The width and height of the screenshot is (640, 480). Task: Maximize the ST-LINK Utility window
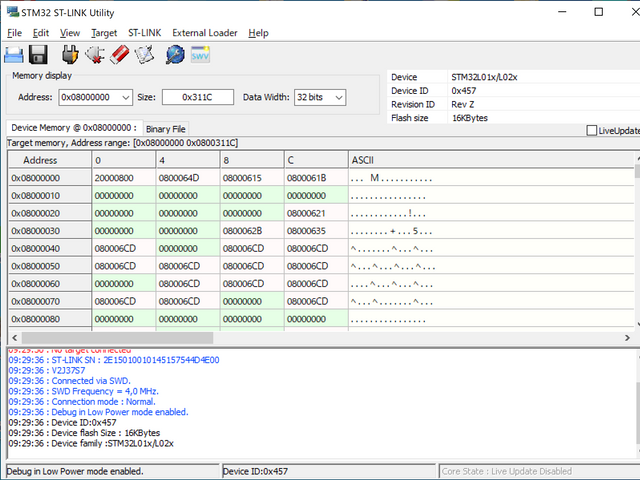point(598,12)
